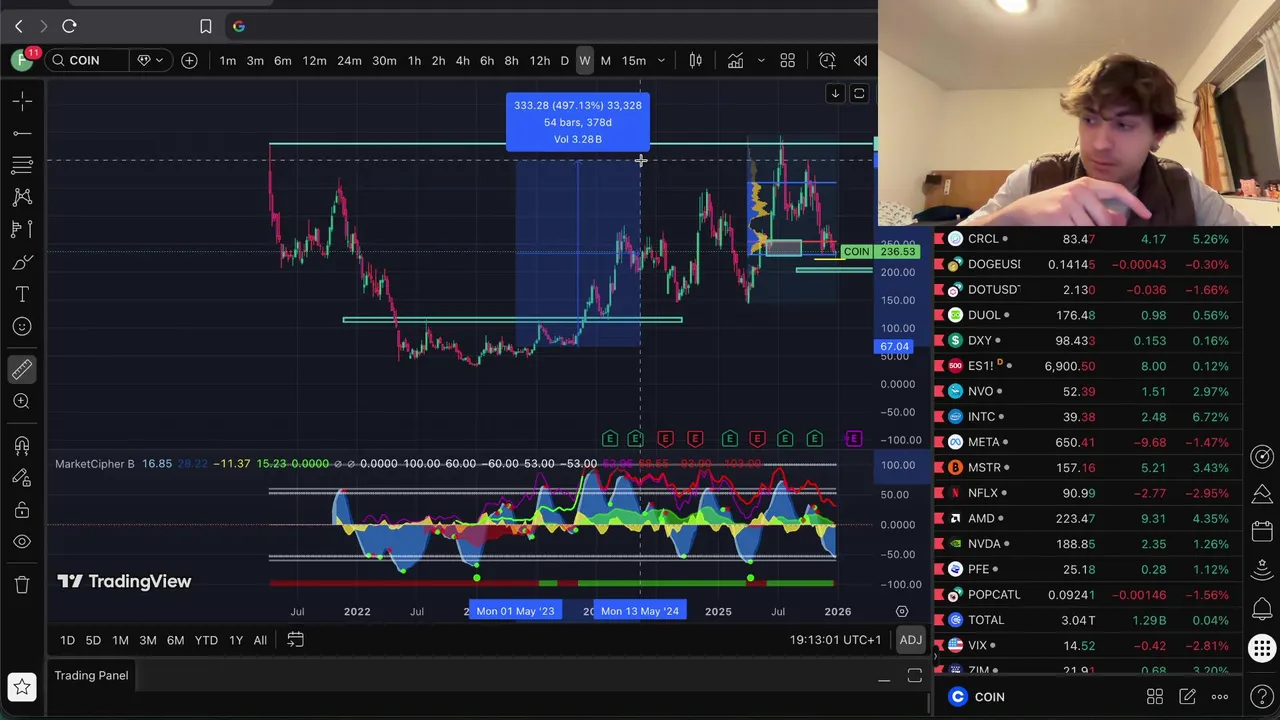Open indicator templates grid
Image resolution: width=1280 pixels, height=720 pixels.
[x=787, y=61]
